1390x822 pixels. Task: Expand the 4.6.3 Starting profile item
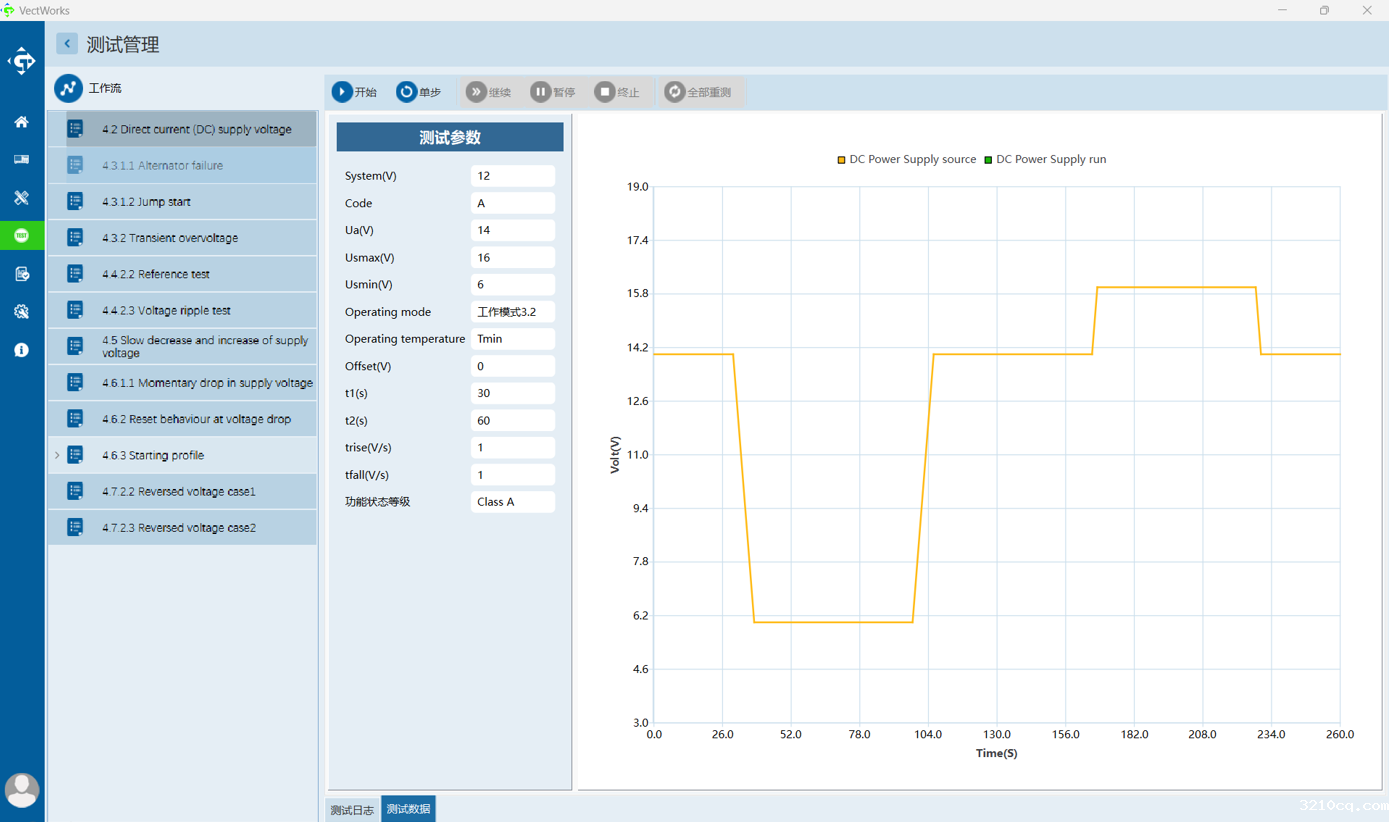coord(57,456)
